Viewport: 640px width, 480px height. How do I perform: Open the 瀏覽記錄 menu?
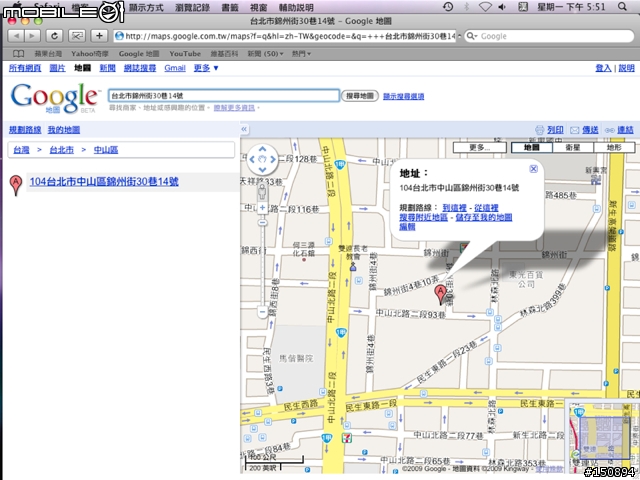coord(192,7)
